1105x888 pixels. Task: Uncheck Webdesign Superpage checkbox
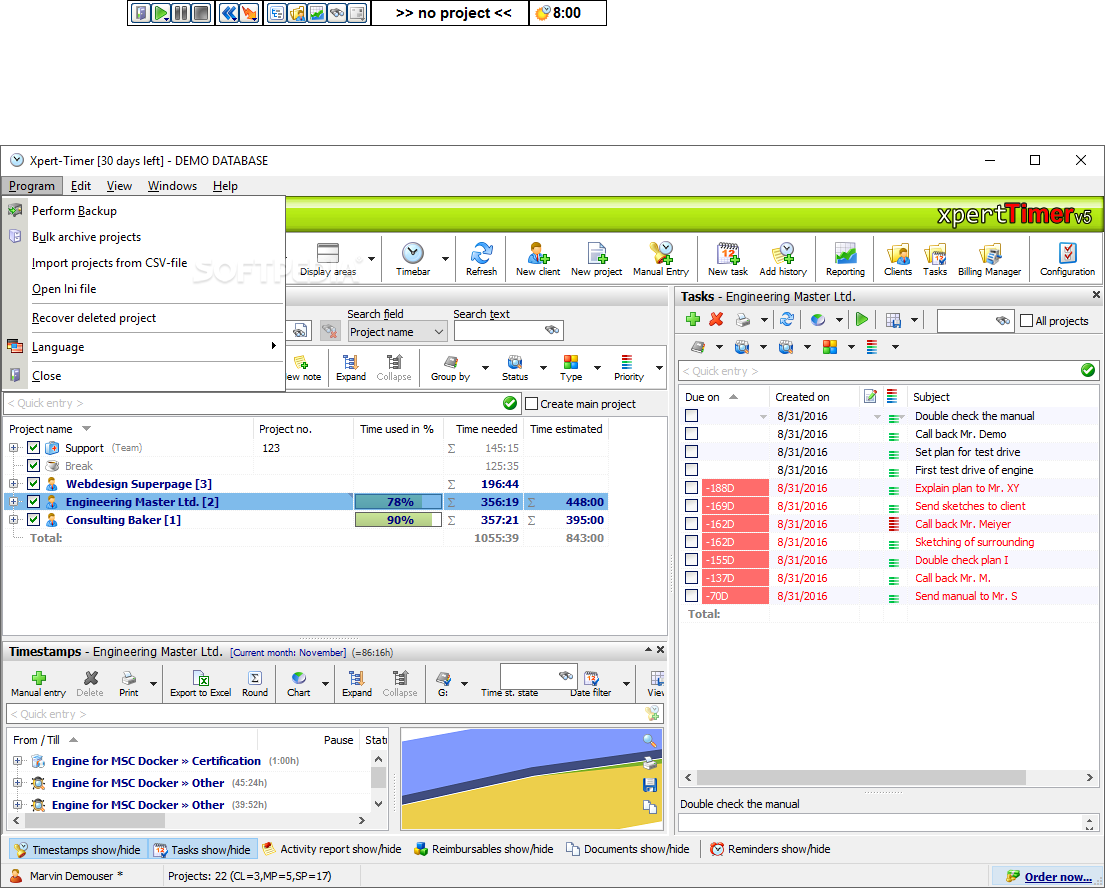[33, 483]
